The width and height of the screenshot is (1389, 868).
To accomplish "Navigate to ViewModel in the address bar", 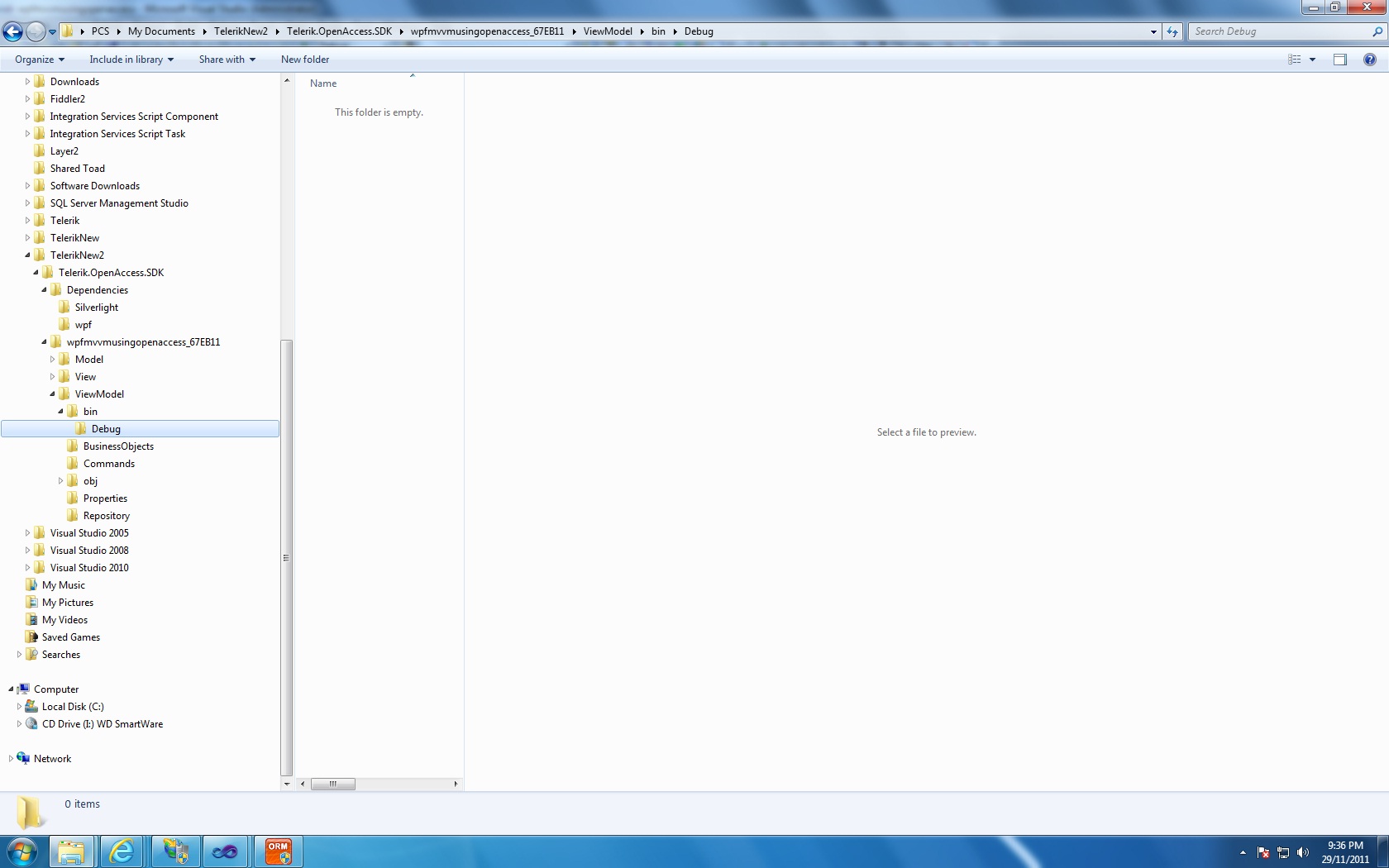I will tap(608, 31).
